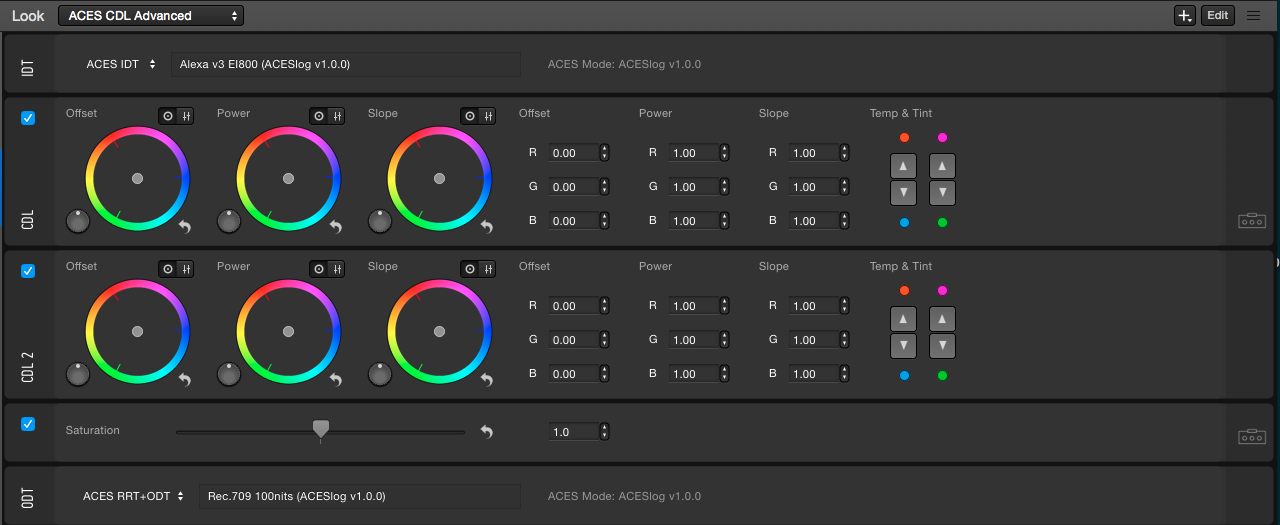
Task: Switch CDL Power wheel to sliders mode
Action: coord(337,116)
